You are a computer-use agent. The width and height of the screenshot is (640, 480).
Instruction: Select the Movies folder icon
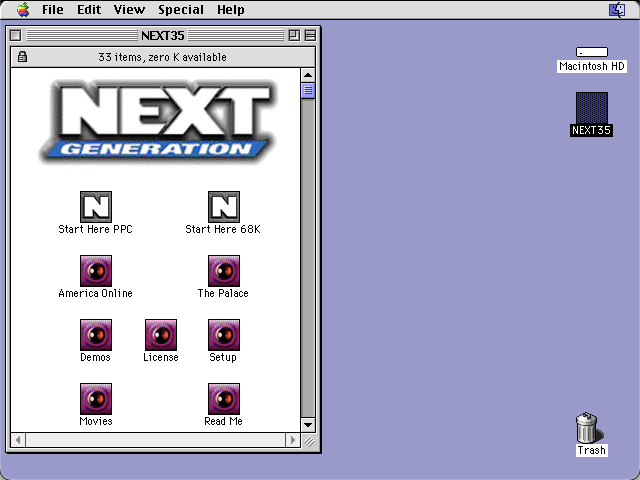[x=96, y=399]
